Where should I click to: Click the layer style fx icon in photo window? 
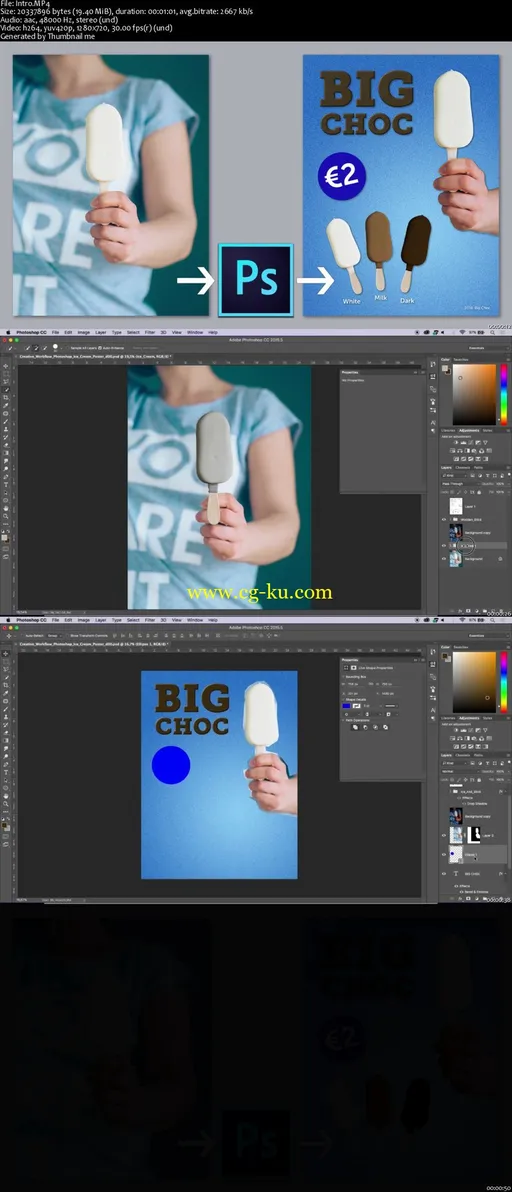point(460,611)
